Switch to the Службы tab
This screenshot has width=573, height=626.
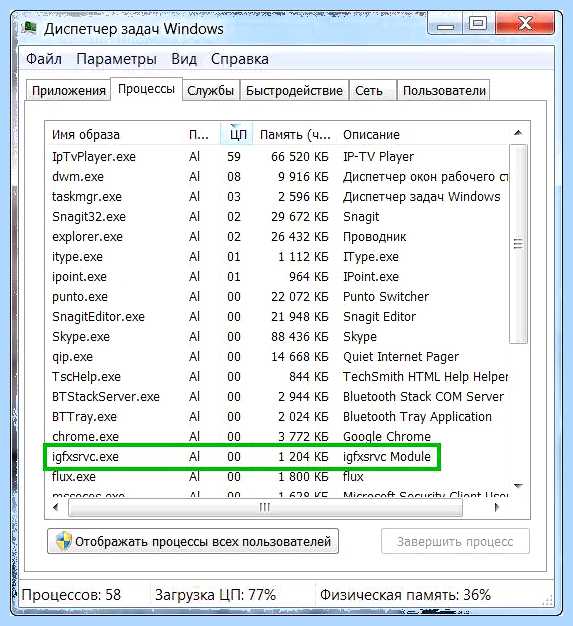tap(210, 91)
